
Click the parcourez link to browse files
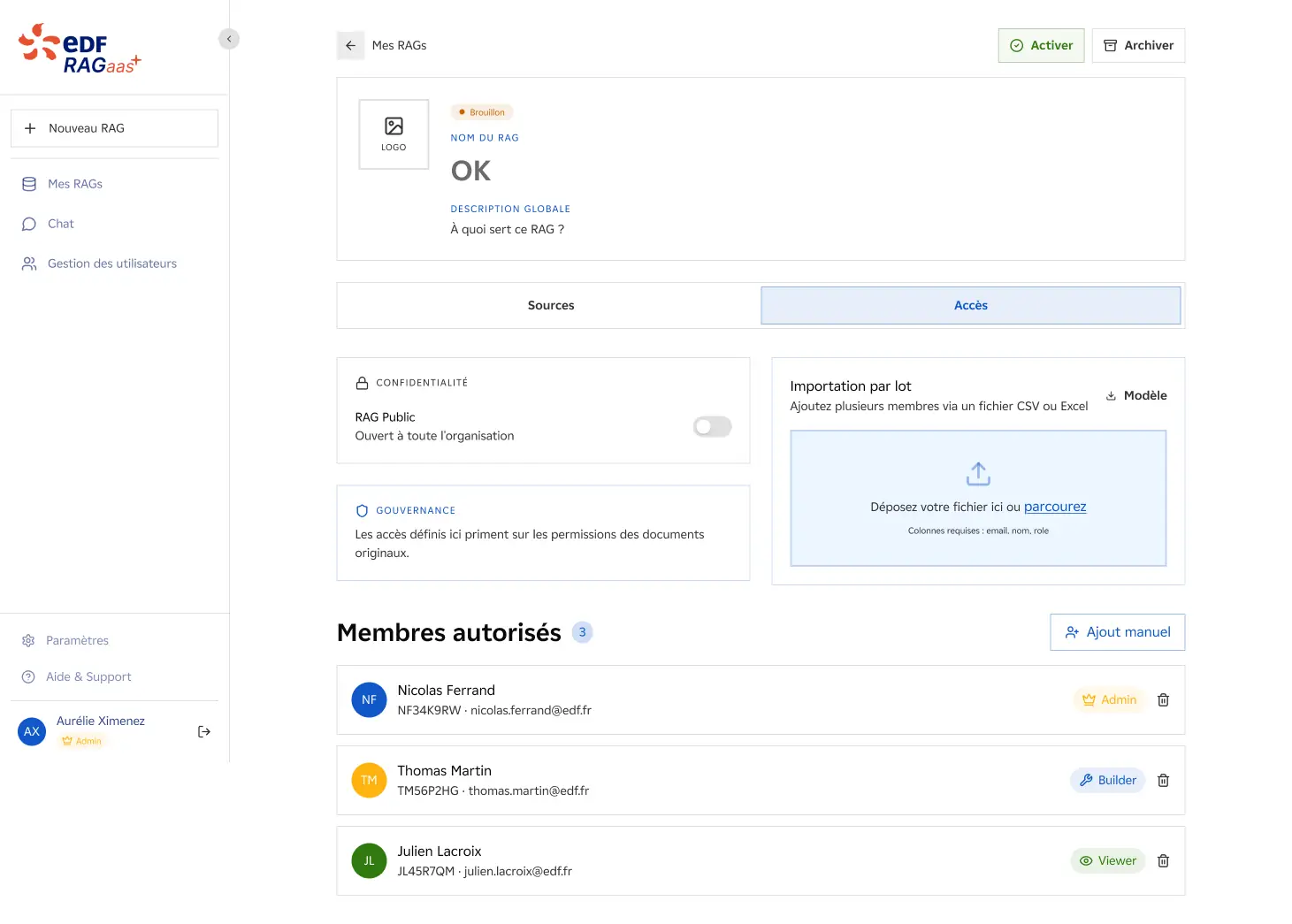pyautogui.click(x=1055, y=507)
